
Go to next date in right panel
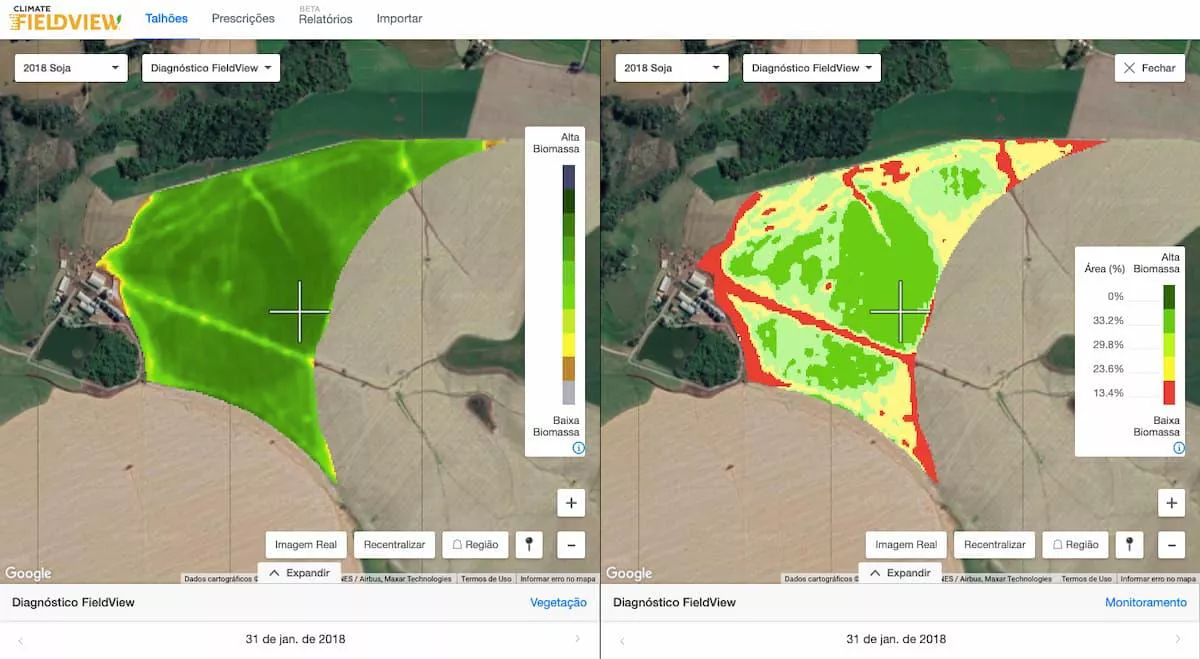[1177, 639]
